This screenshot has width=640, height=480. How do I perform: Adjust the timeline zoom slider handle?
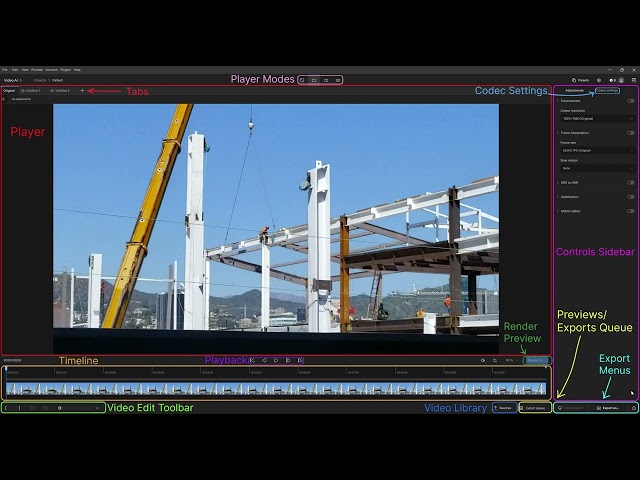[60, 408]
